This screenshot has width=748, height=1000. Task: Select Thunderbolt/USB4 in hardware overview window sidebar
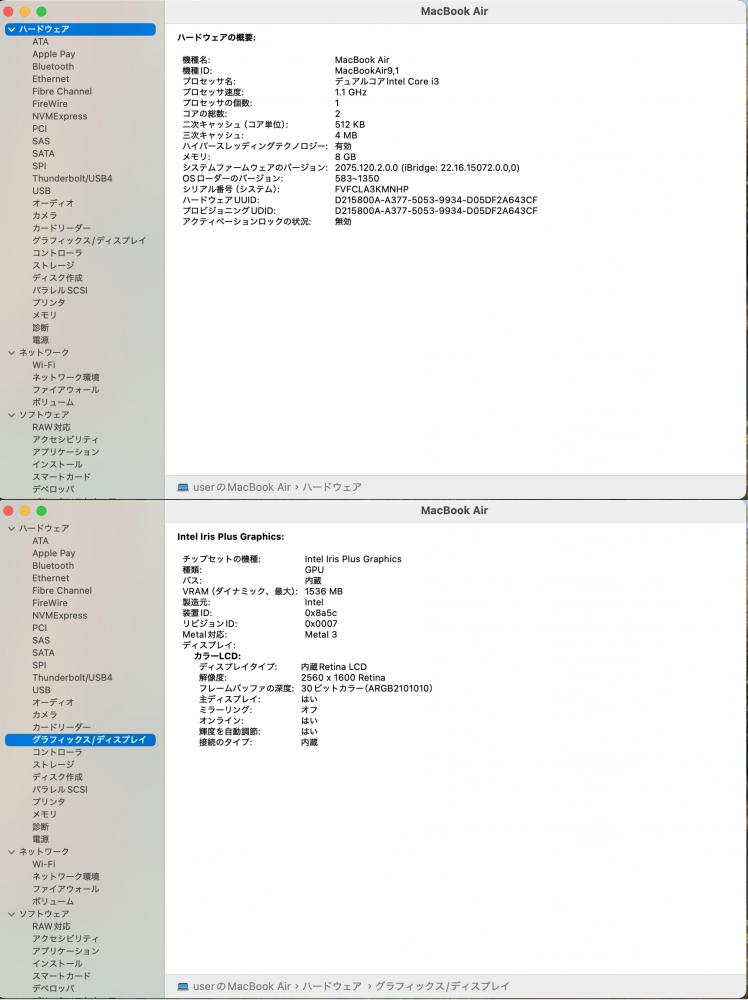coord(72,179)
